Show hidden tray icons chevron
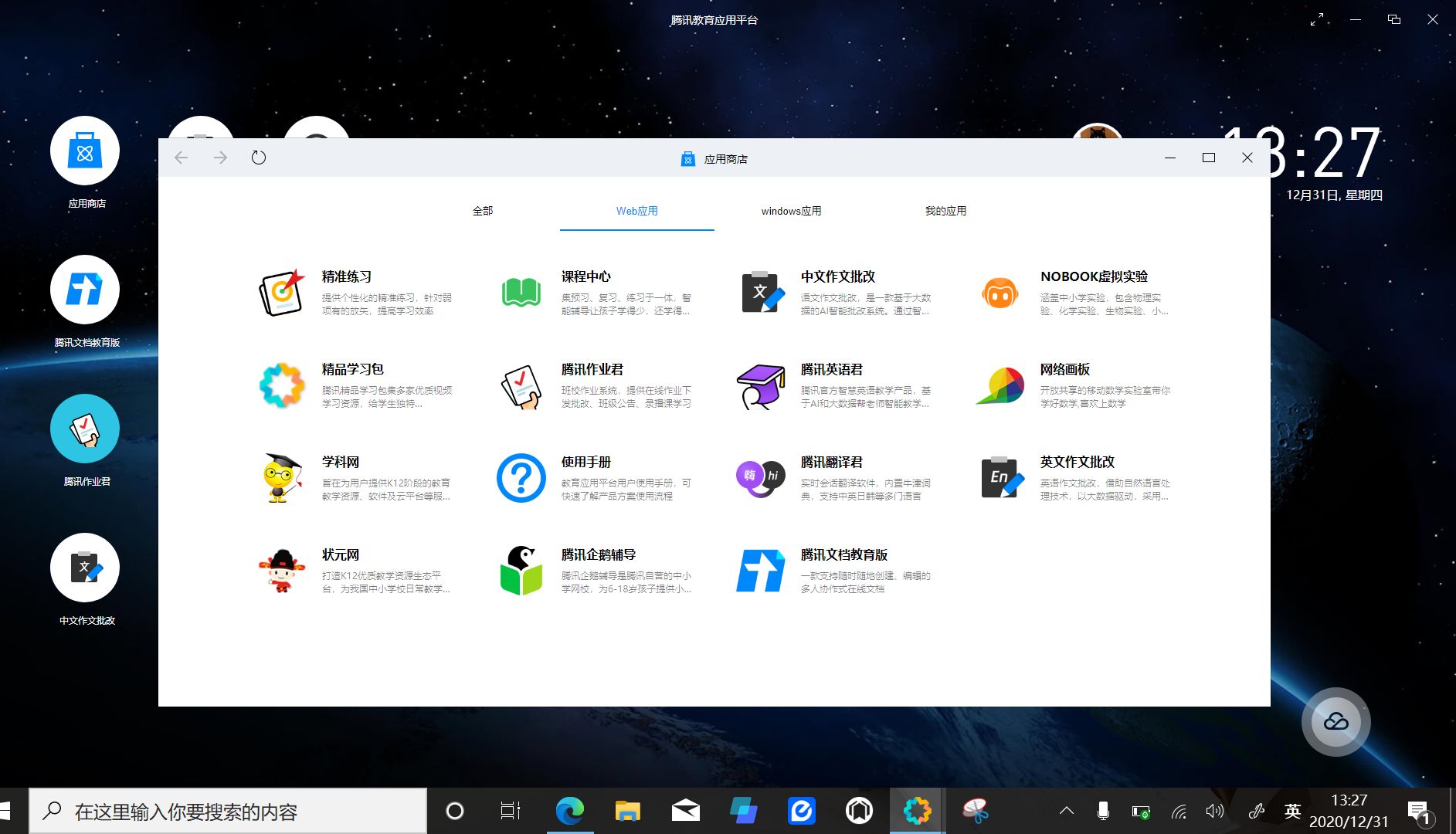The width and height of the screenshot is (1456, 834). [x=1067, y=811]
